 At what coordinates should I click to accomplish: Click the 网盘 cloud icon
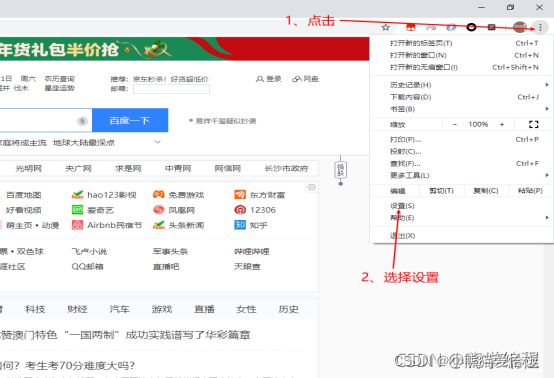point(297,79)
